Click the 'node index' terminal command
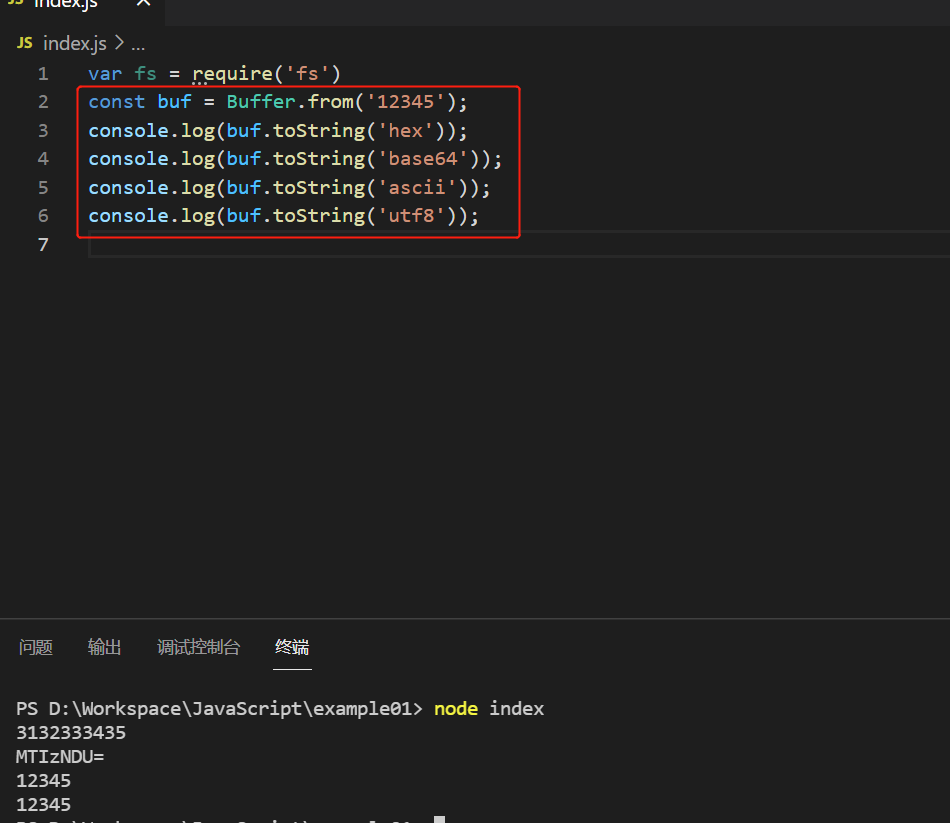 [489, 709]
